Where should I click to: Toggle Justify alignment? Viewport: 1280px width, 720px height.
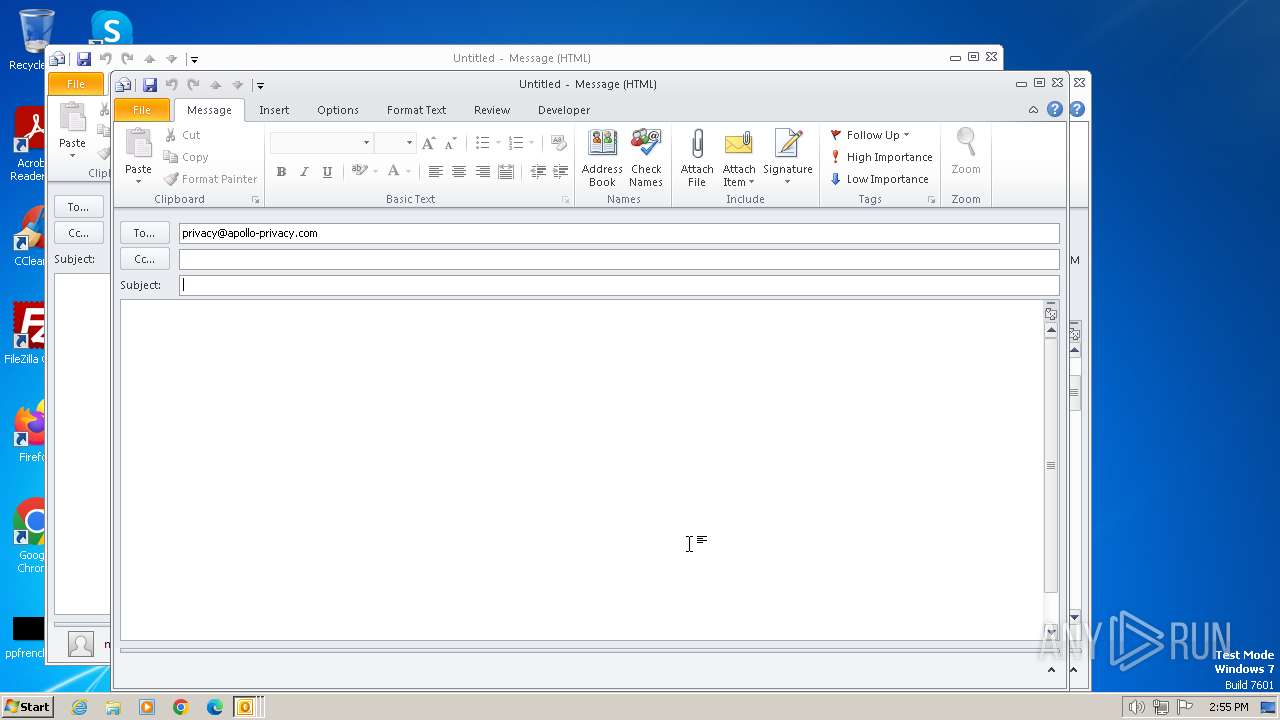[x=506, y=171]
